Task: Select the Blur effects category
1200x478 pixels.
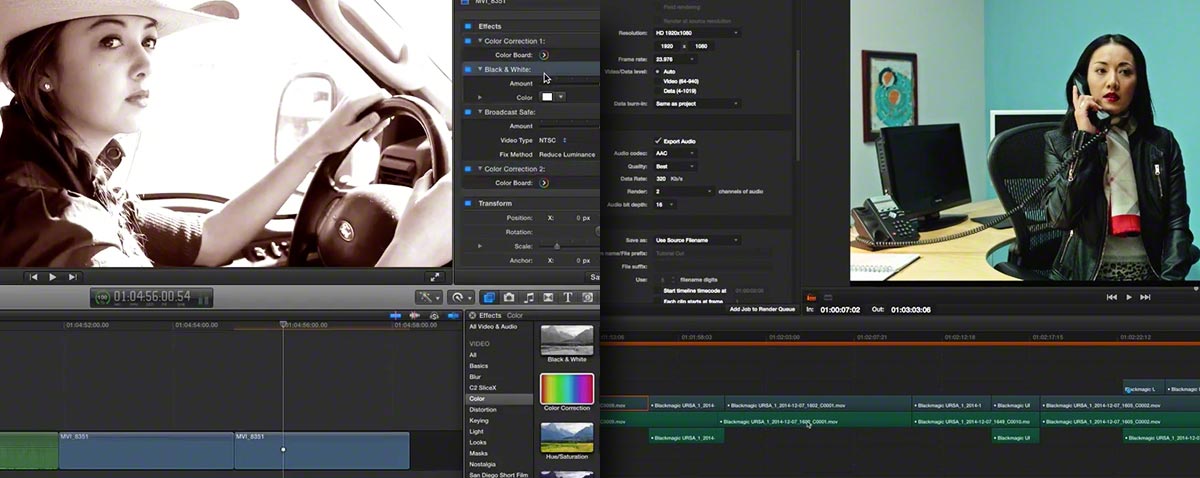Action: pyautogui.click(x=476, y=377)
